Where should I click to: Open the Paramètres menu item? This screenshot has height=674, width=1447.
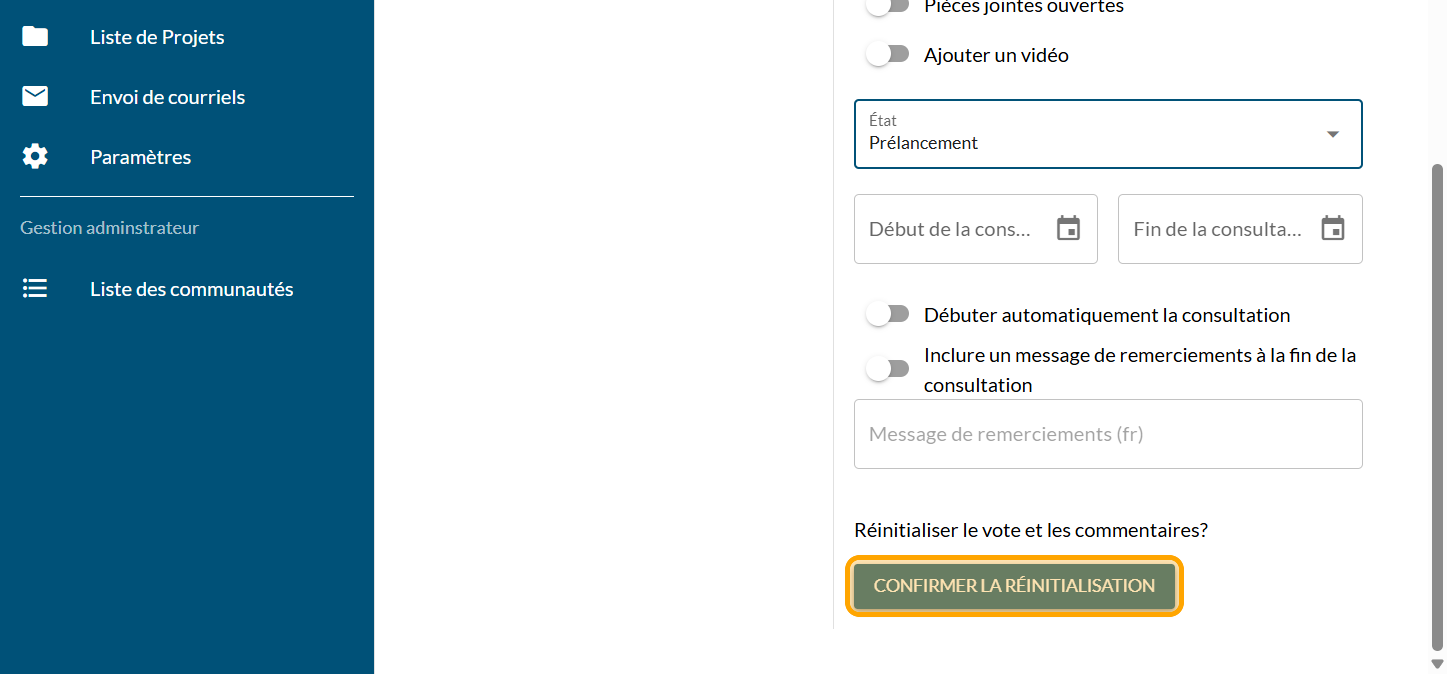pyautogui.click(x=140, y=157)
